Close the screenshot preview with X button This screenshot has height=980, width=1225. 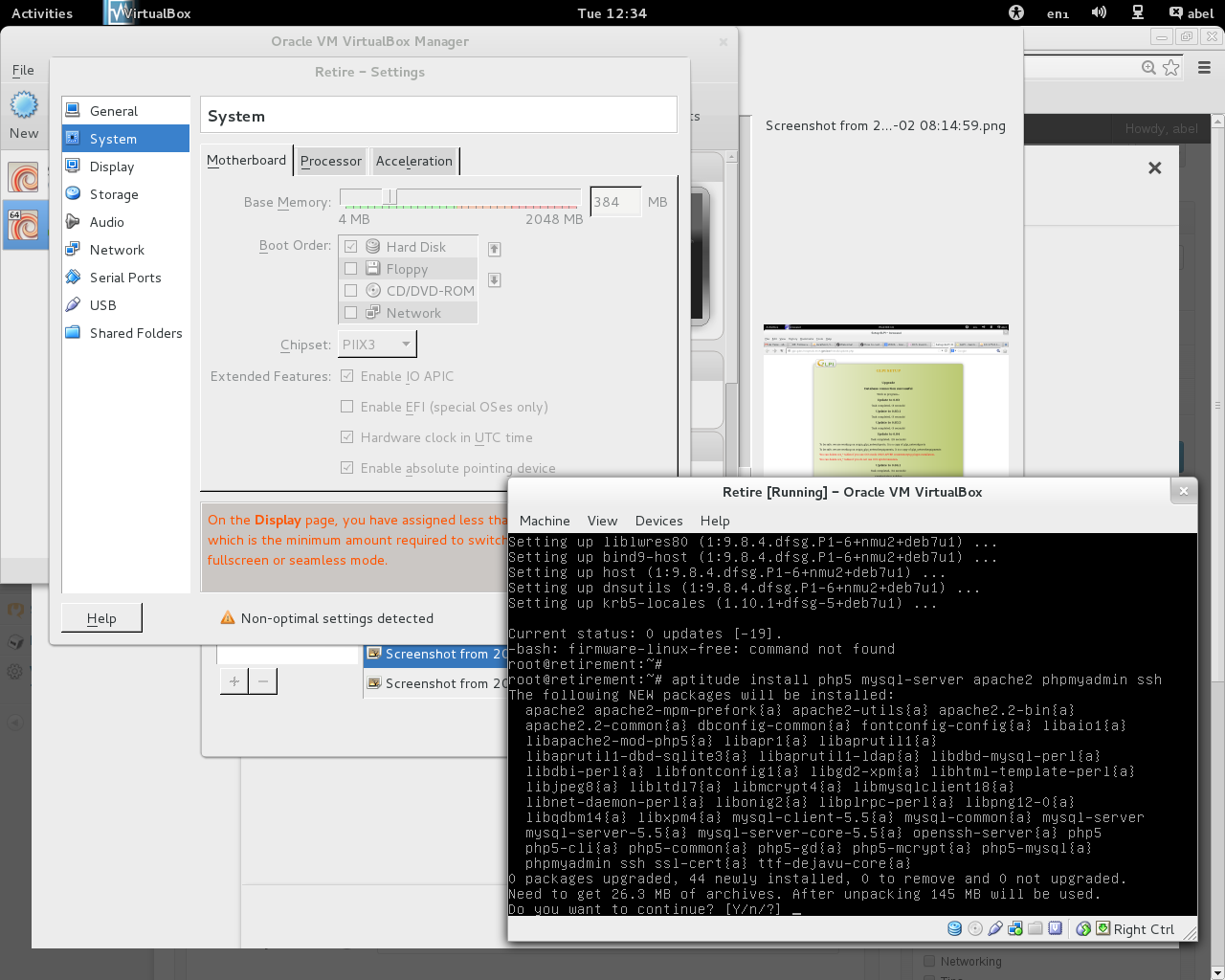click(1155, 167)
